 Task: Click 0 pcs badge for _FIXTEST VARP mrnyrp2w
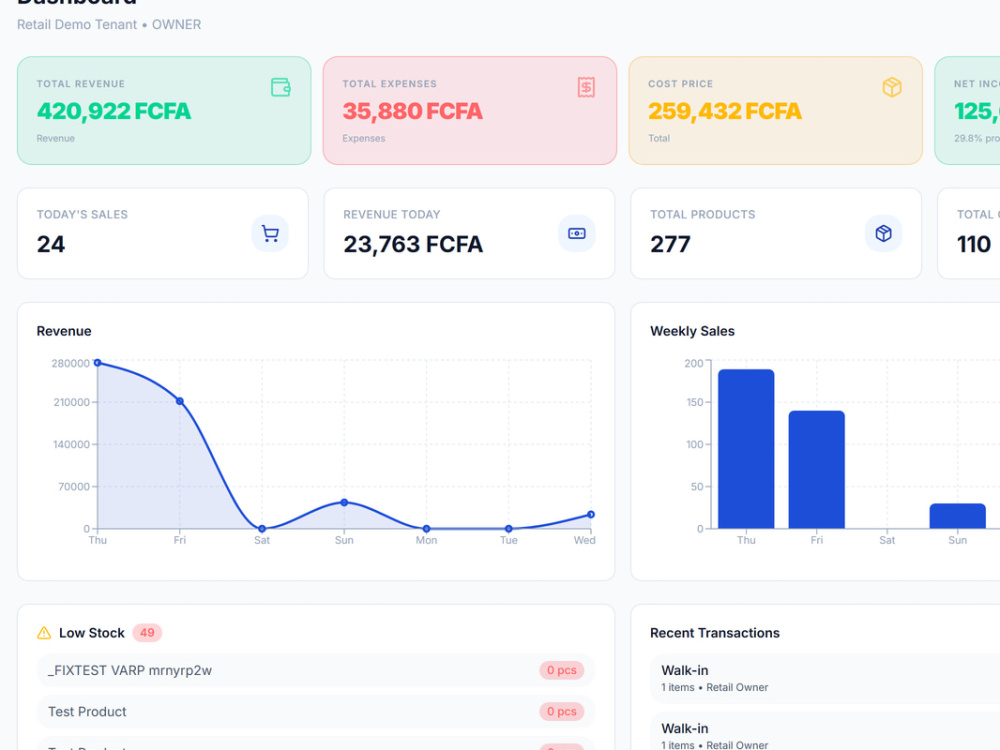562,670
